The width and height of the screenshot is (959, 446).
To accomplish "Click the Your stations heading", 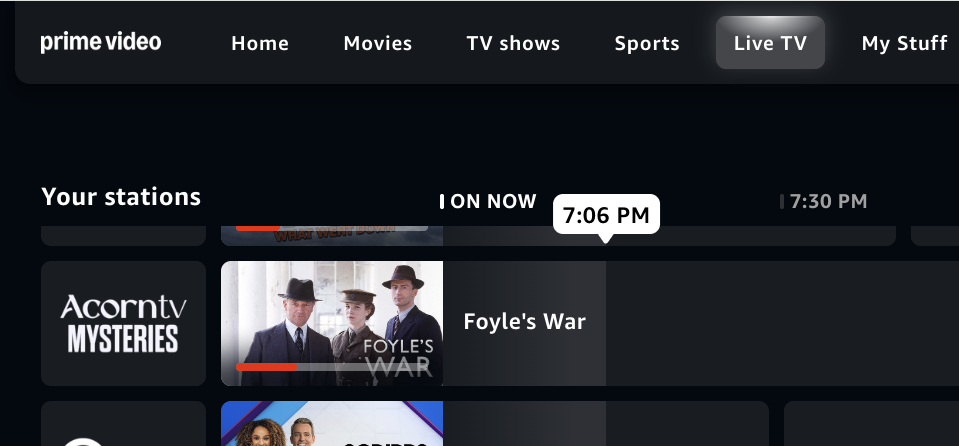I will click(121, 197).
